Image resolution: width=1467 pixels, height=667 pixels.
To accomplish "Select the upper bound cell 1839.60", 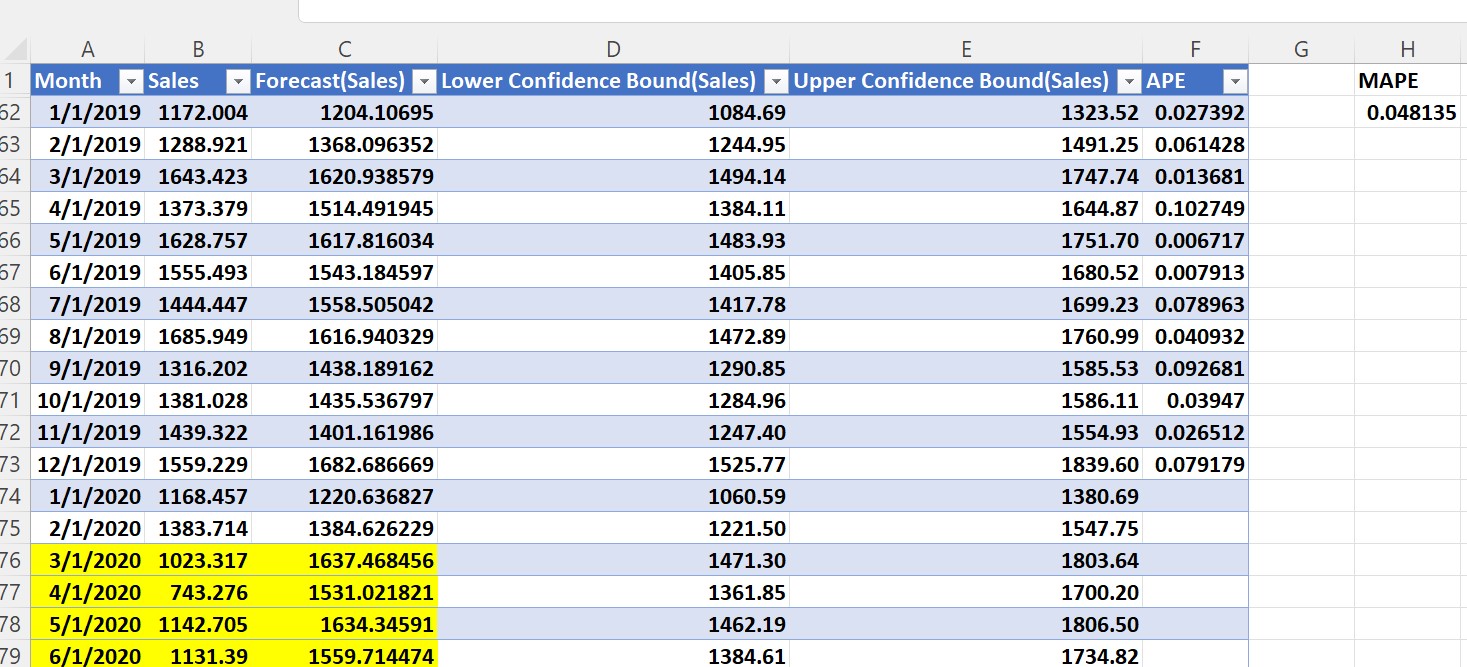I will 966,465.
